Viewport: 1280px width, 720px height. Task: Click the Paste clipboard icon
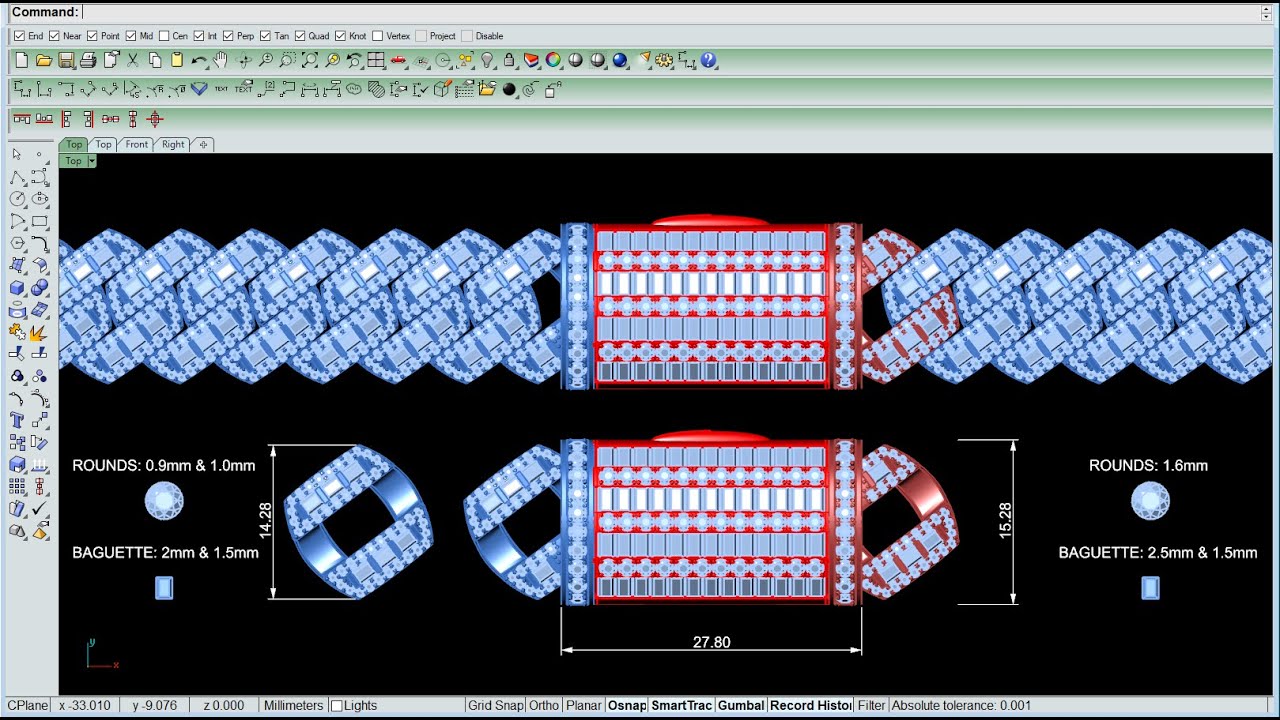tap(177, 60)
